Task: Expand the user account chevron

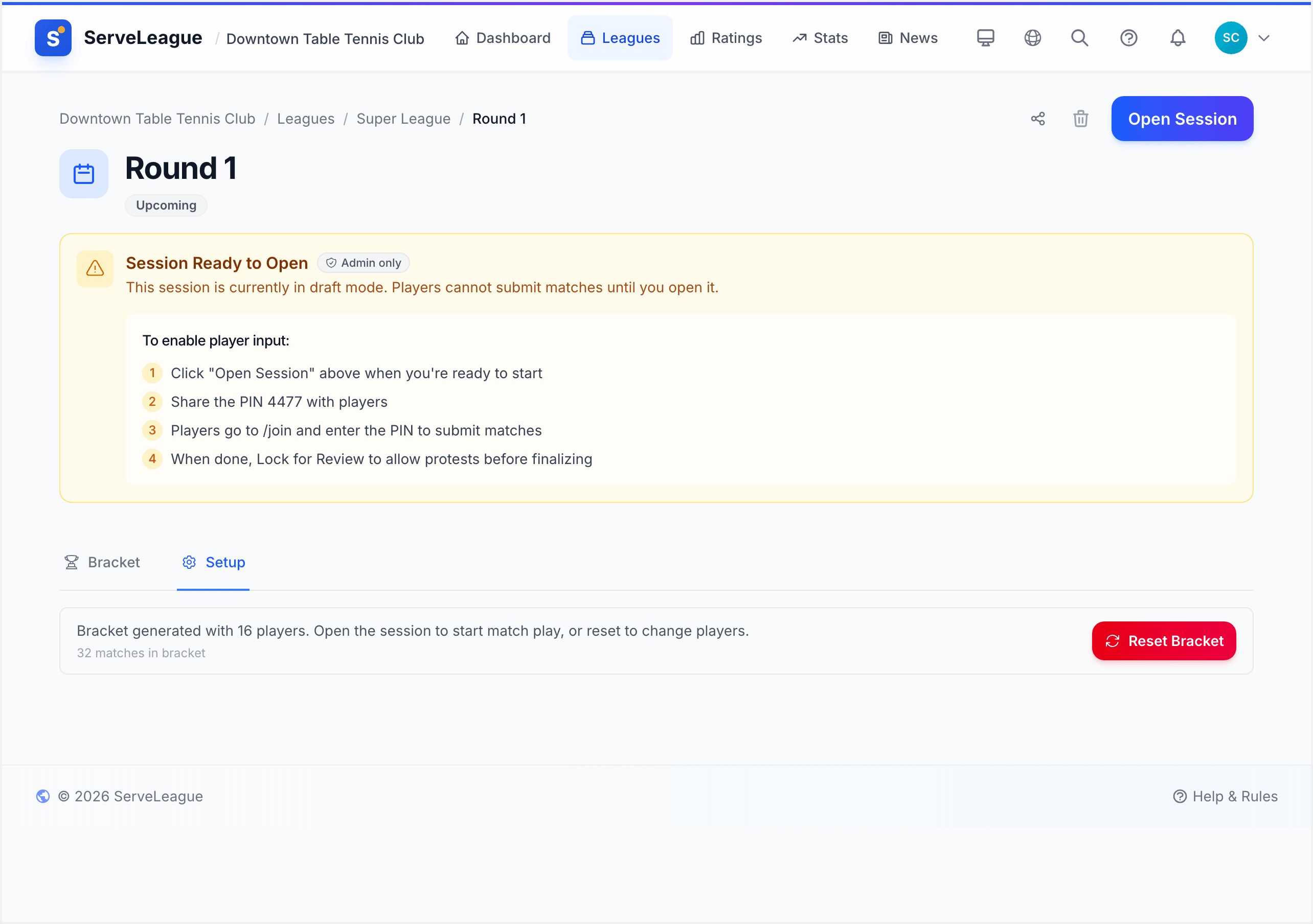Action: [x=1264, y=38]
